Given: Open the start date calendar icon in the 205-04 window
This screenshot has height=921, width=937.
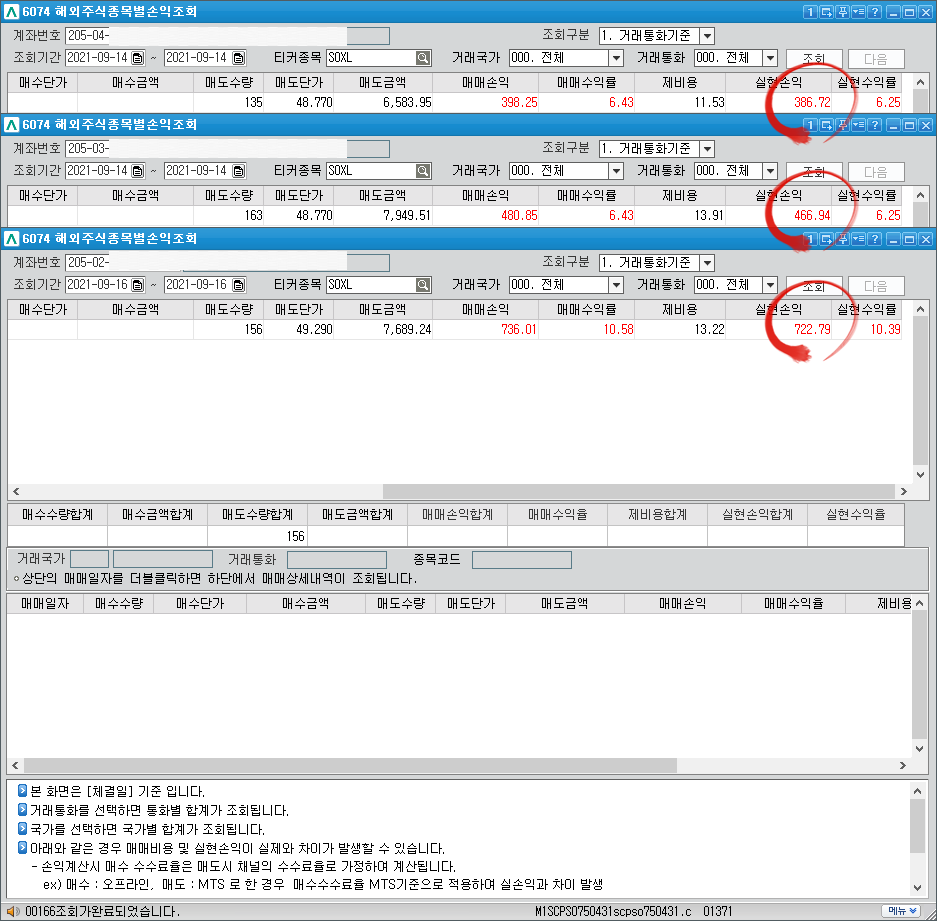Looking at the screenshot, I should coord(138,58).
